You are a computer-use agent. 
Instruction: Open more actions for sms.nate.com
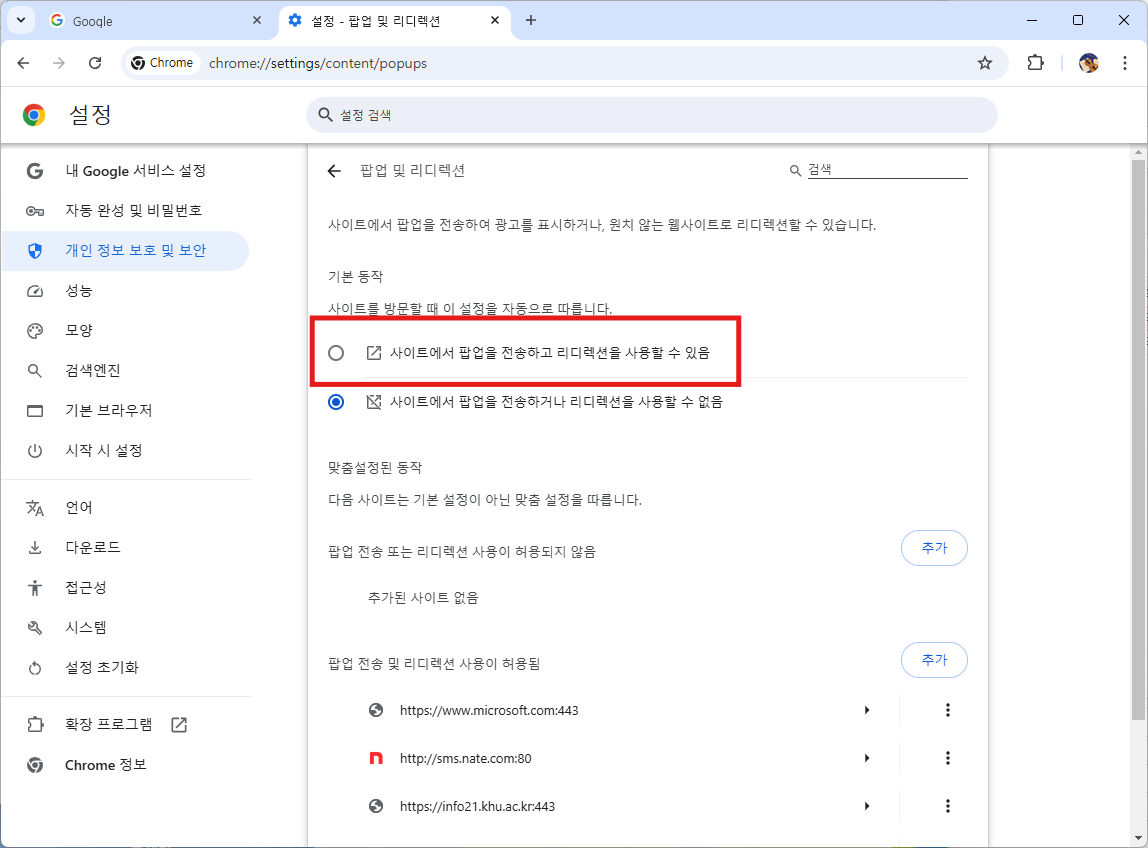click(x=947, y=758)
